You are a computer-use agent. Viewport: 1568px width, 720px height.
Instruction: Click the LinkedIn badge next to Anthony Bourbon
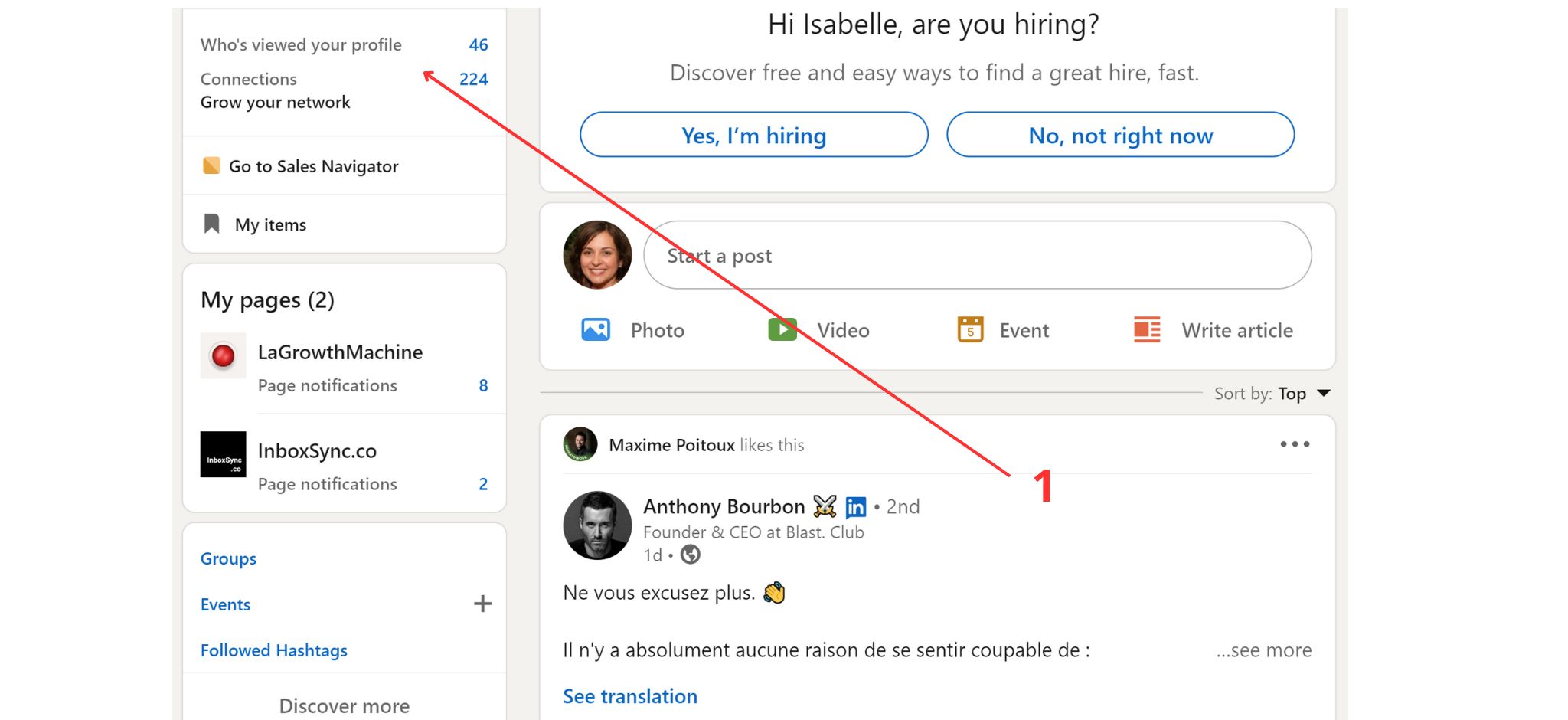tap(856, 507)
